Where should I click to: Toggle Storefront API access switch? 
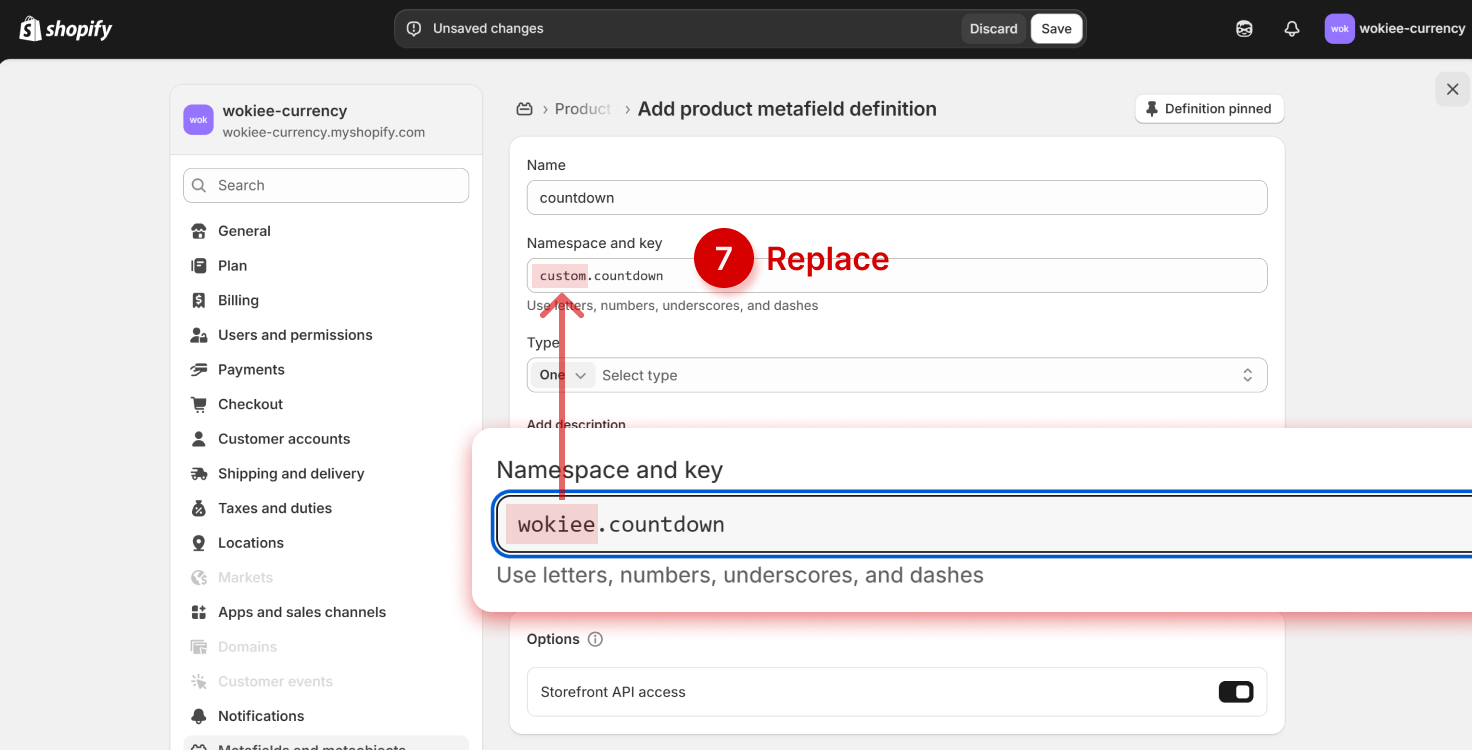[x=1235, y=692]
